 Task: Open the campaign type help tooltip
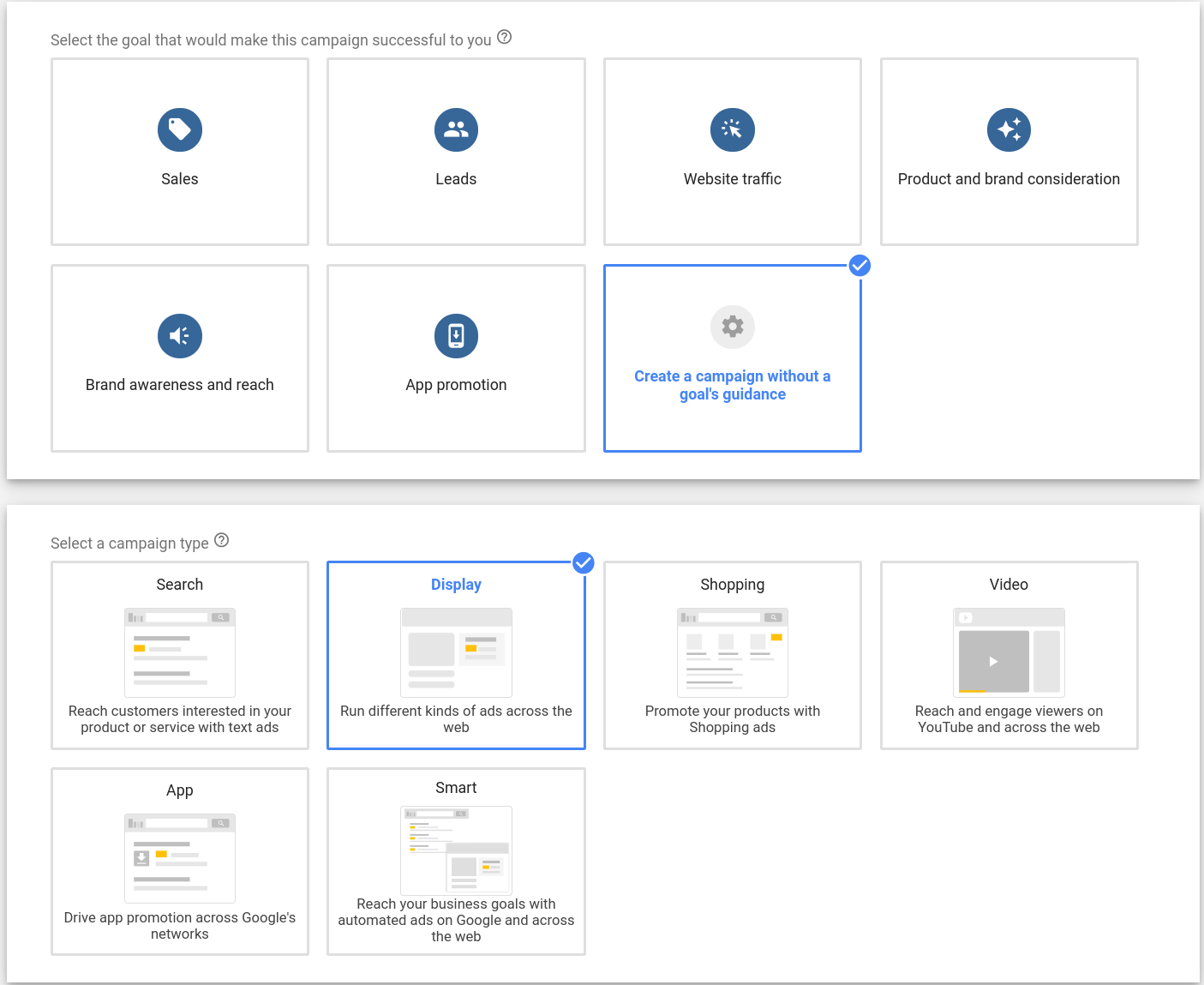click(x=221, y=539)
